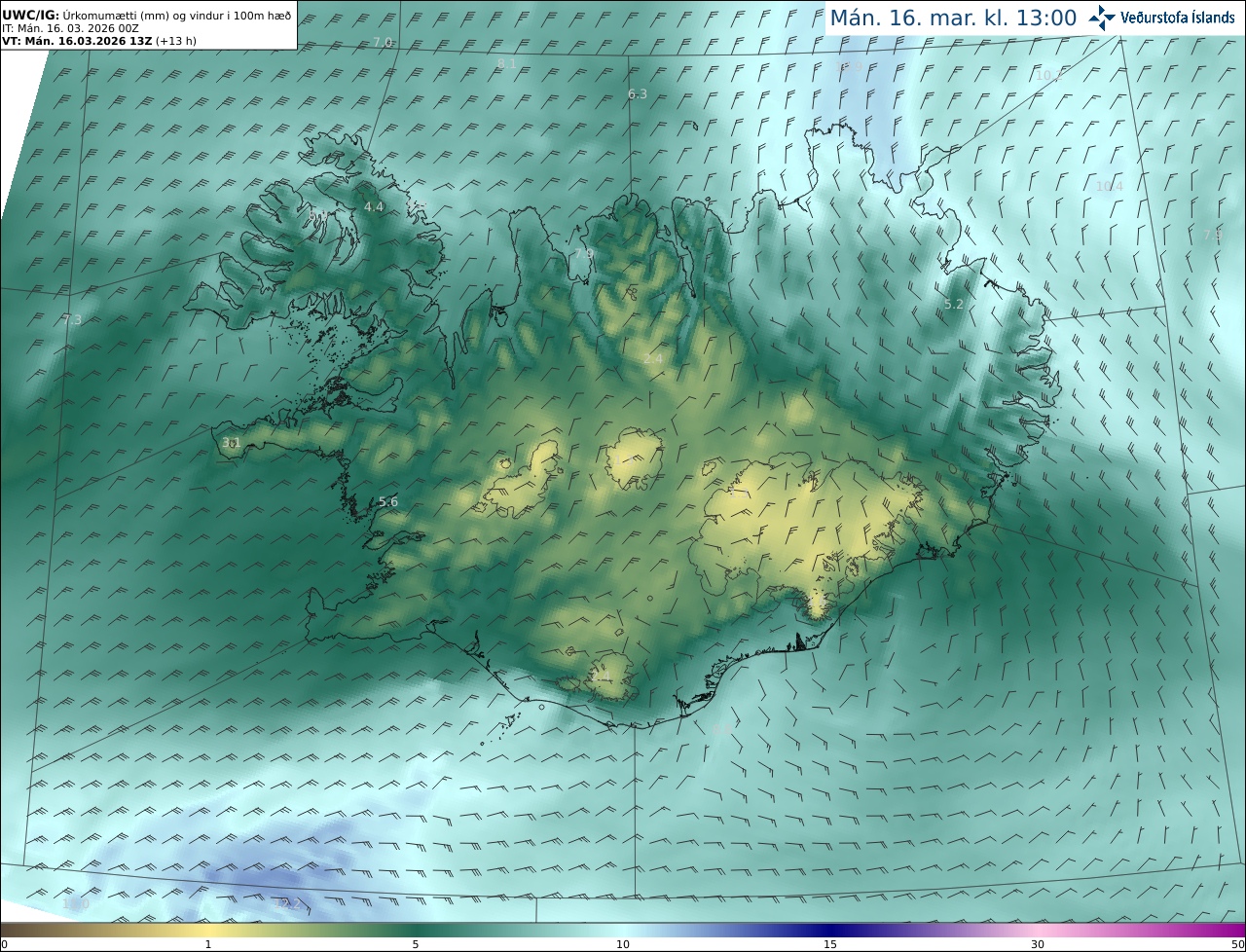The height and width of the screenshot is (952, 1246).
Task: Click the 6.3 value label on the map
Action: (638, 94)
